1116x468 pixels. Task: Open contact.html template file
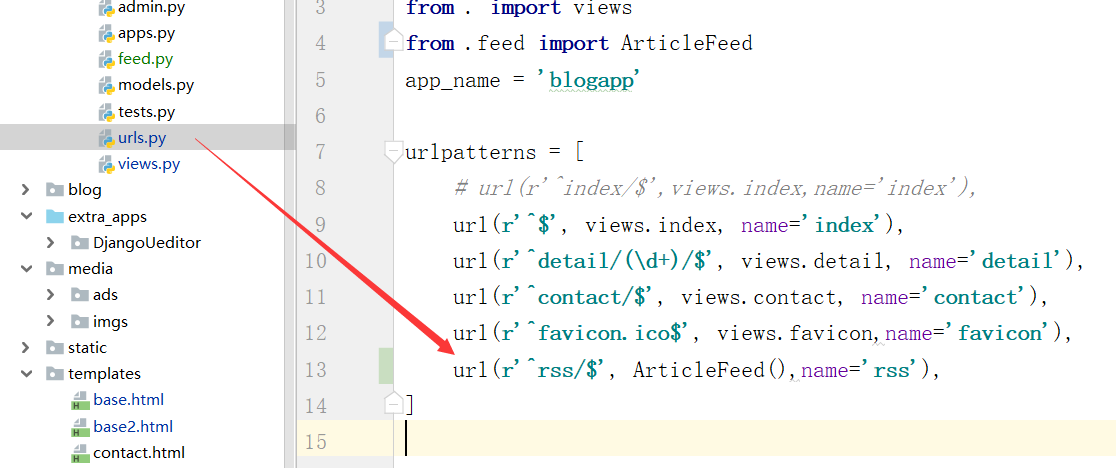pos(139,452)
